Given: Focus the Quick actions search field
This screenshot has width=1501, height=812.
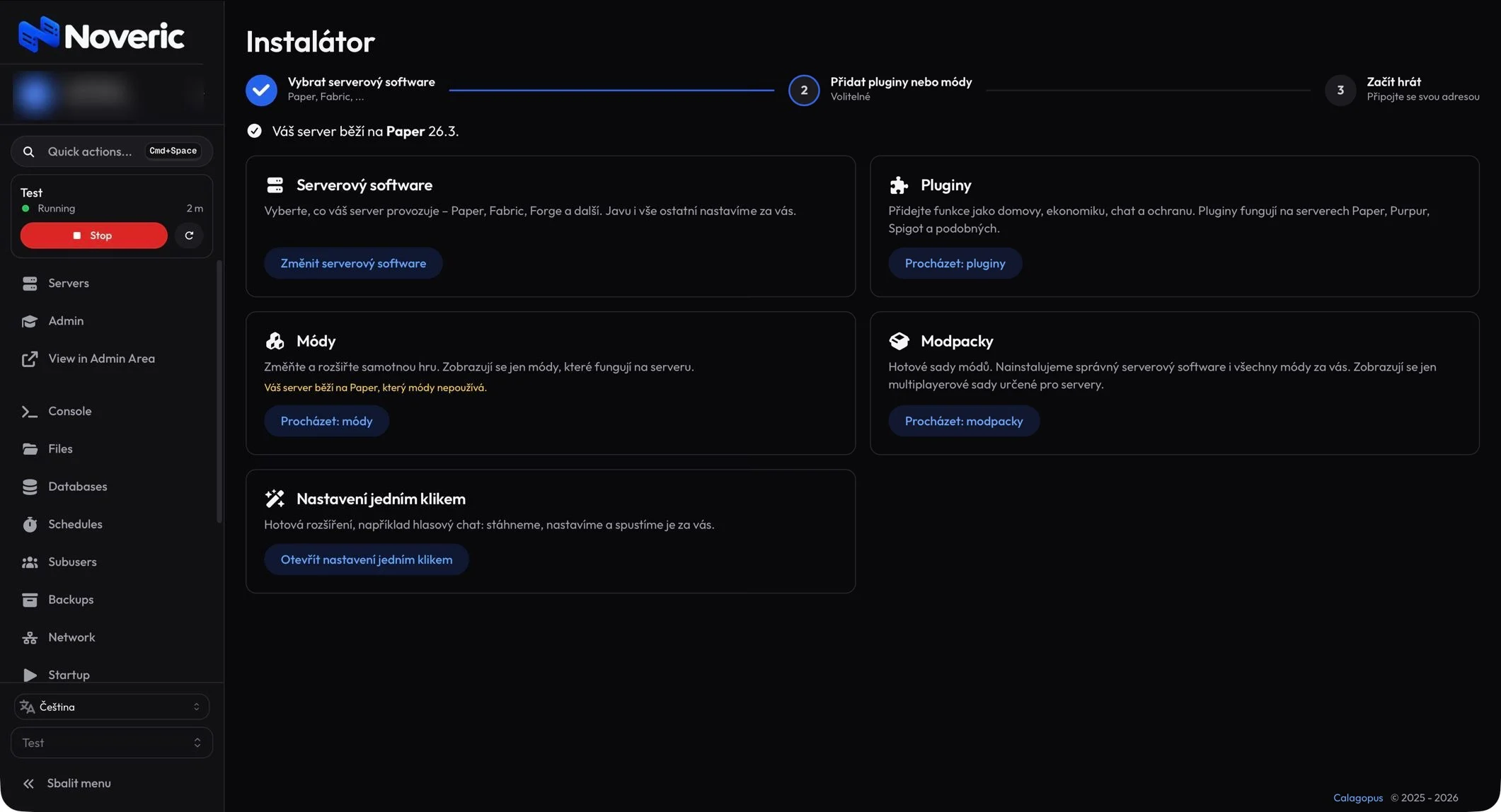Looking at the screenshot, I should [x=112, y=151].
